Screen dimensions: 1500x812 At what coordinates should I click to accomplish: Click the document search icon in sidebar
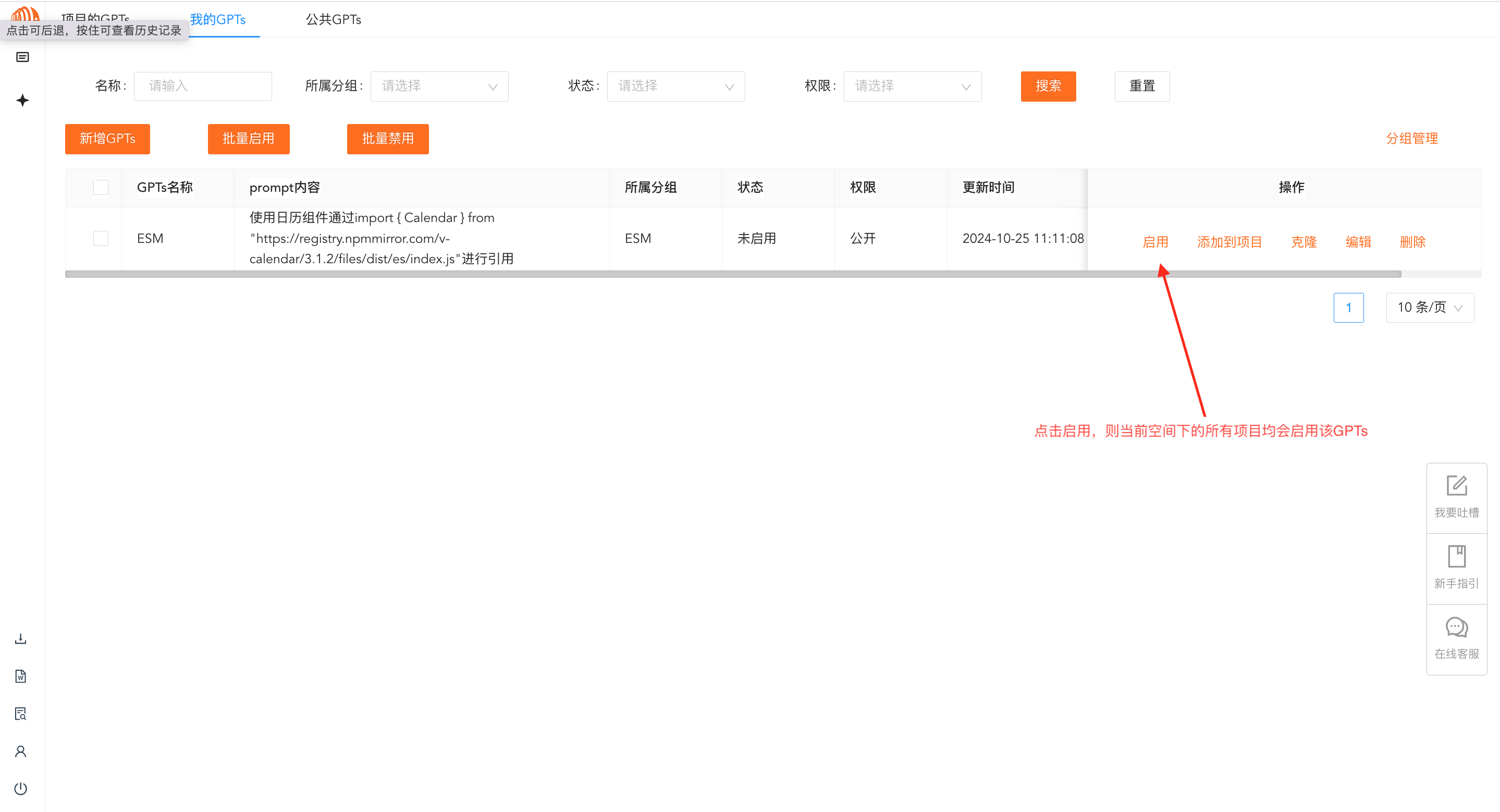(x=20, y=713)
